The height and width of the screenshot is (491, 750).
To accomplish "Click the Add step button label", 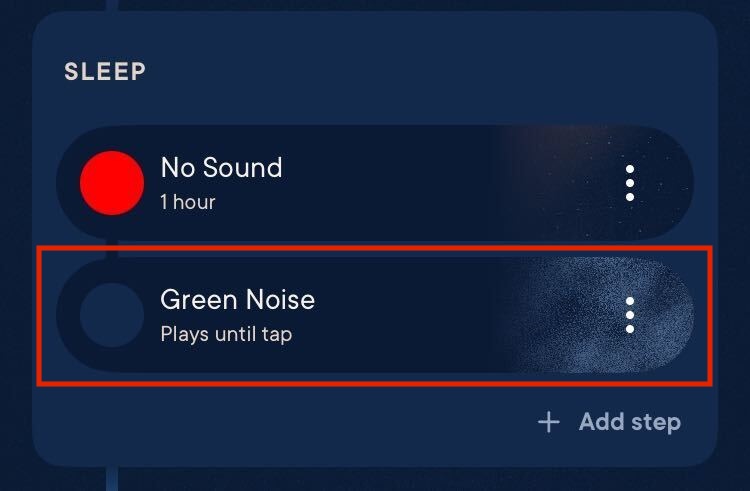I will (630, 422).
